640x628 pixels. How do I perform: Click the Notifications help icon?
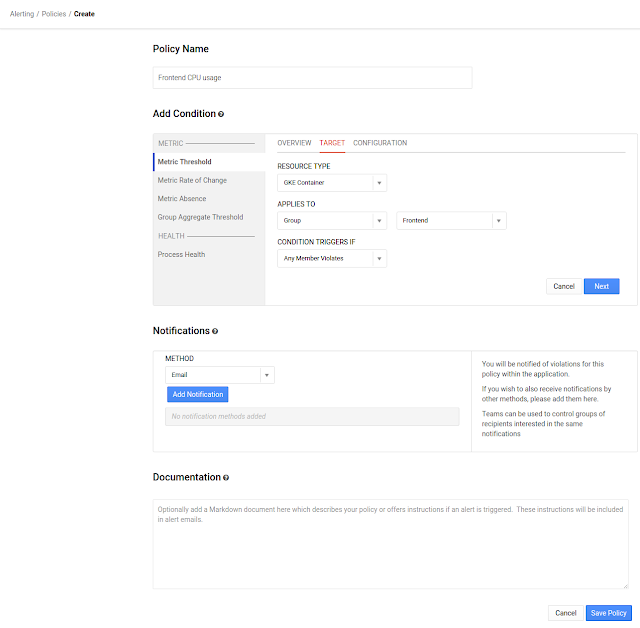click(215, 331)
